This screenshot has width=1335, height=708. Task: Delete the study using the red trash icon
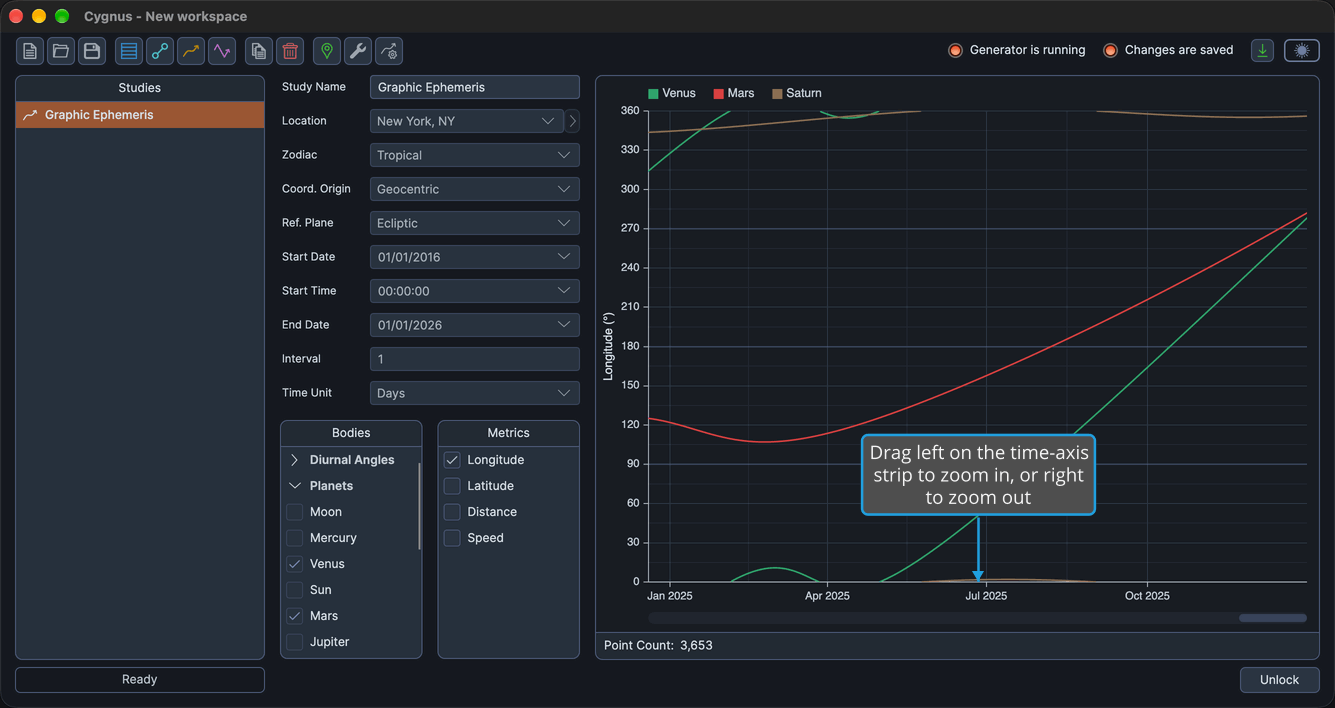290,51
